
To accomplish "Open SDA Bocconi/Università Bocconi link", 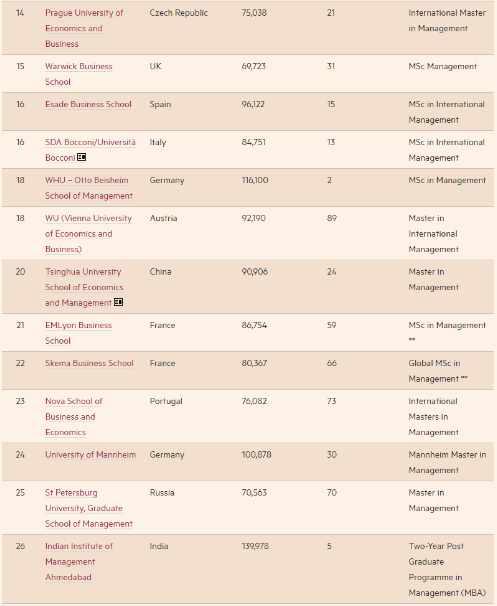I will tap(90, 150).
